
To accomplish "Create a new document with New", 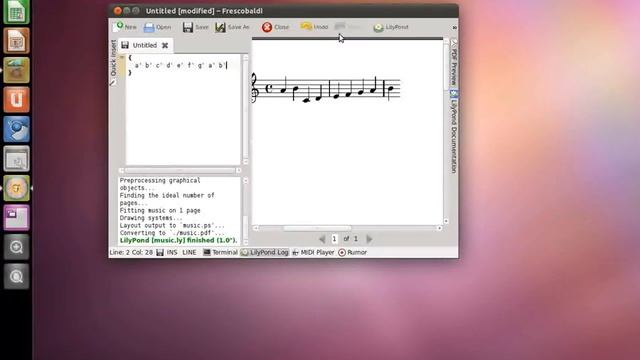I will (125, 27).
